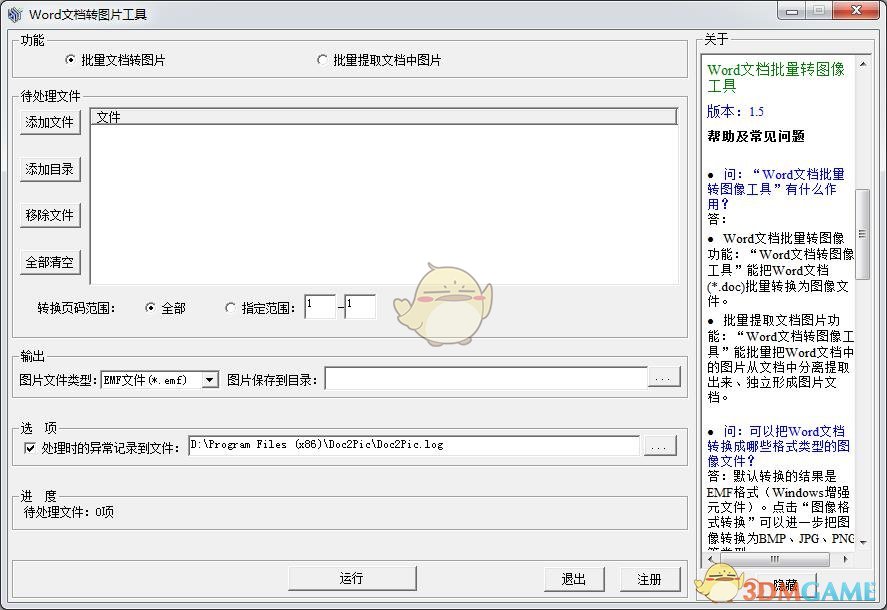Click the 帮助及常见问题 heading
Viewport: 887px width, 610px height.
756,136
